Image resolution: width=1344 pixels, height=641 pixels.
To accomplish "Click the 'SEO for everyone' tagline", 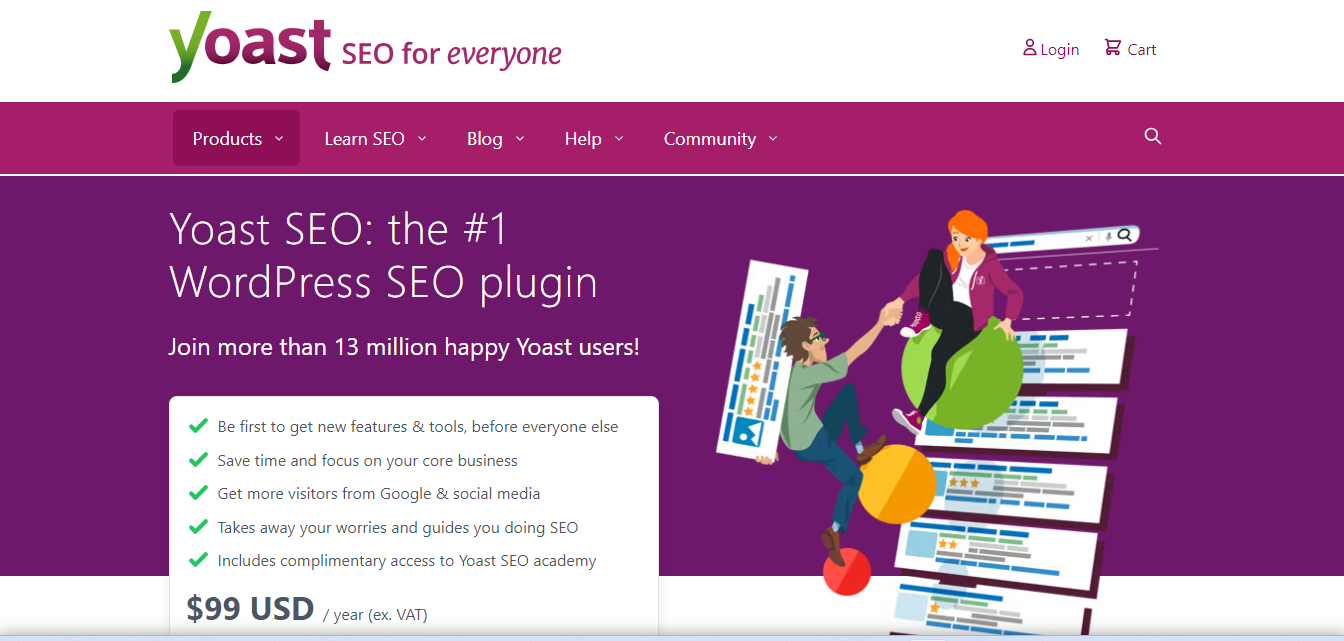I will (451, 53).
